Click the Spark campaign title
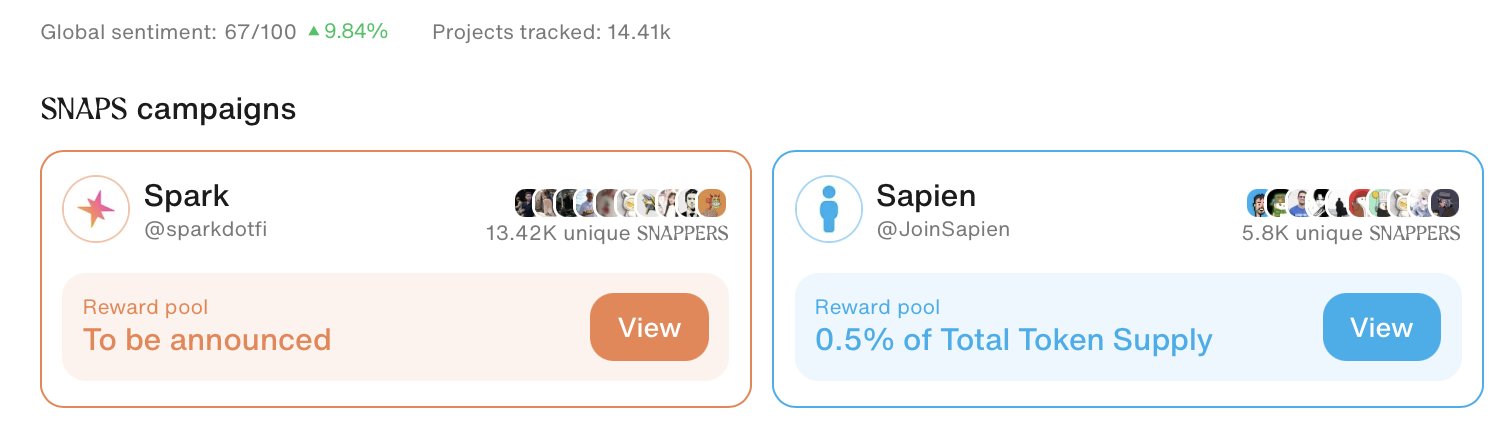The height and width of the screenshot is (438, 1500). 187,194
